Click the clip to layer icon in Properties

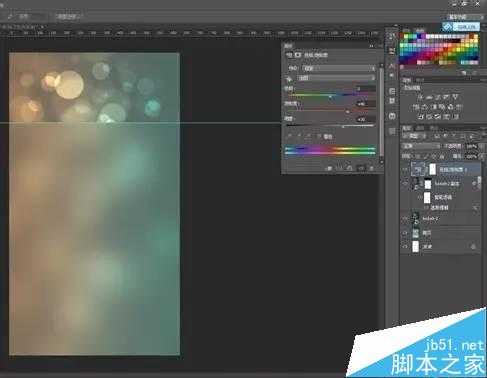point(329,168)
